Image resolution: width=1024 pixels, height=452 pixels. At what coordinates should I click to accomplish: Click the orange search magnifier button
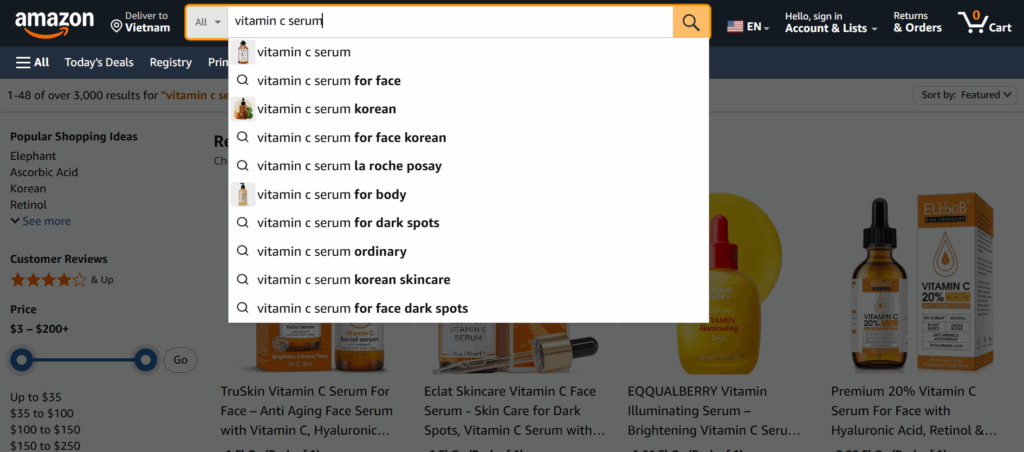691,21
